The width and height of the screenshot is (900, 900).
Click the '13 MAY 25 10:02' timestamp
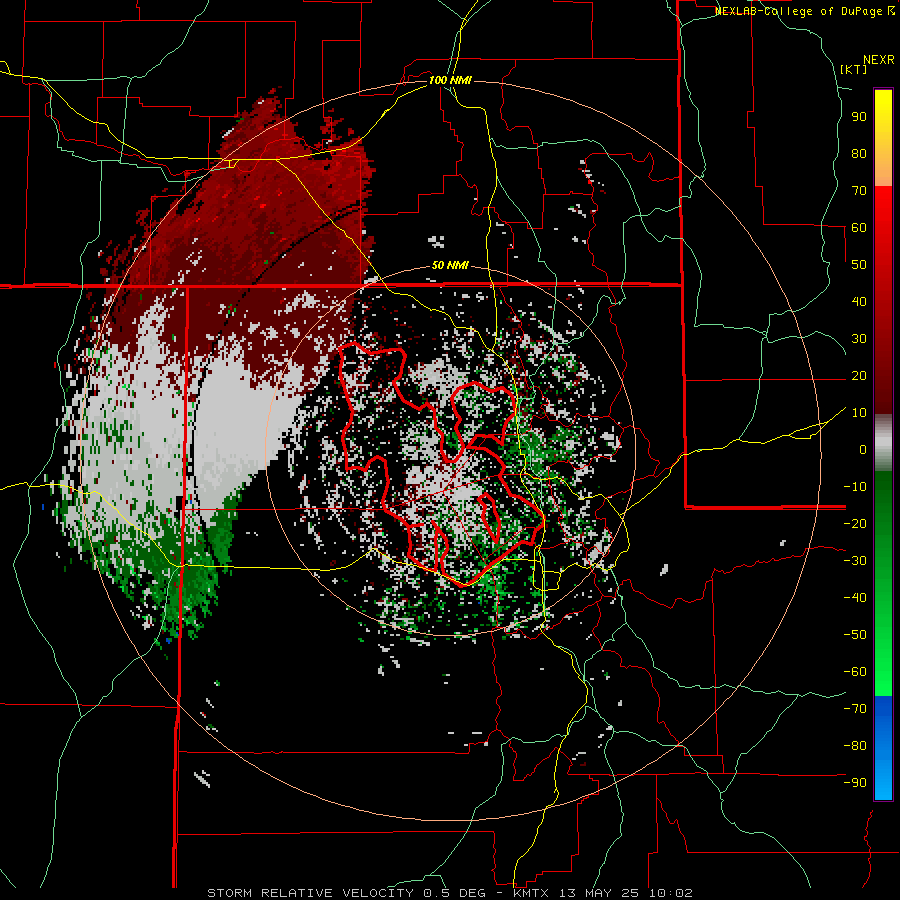coord(626,893)
